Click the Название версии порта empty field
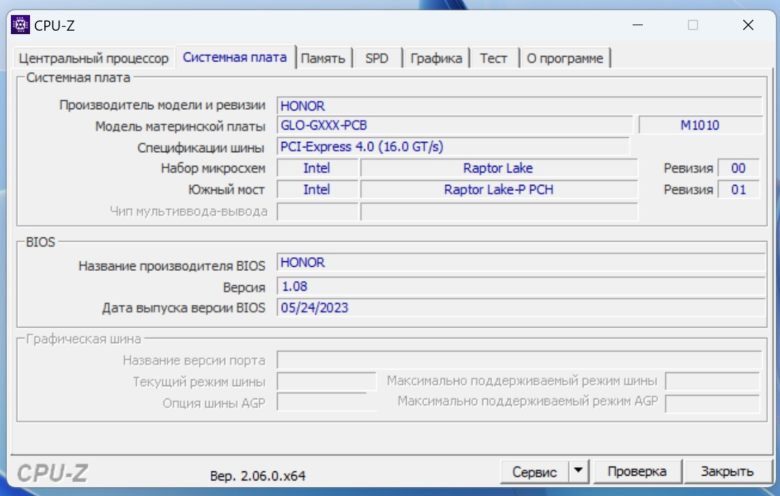 click(x=519, y=360)
